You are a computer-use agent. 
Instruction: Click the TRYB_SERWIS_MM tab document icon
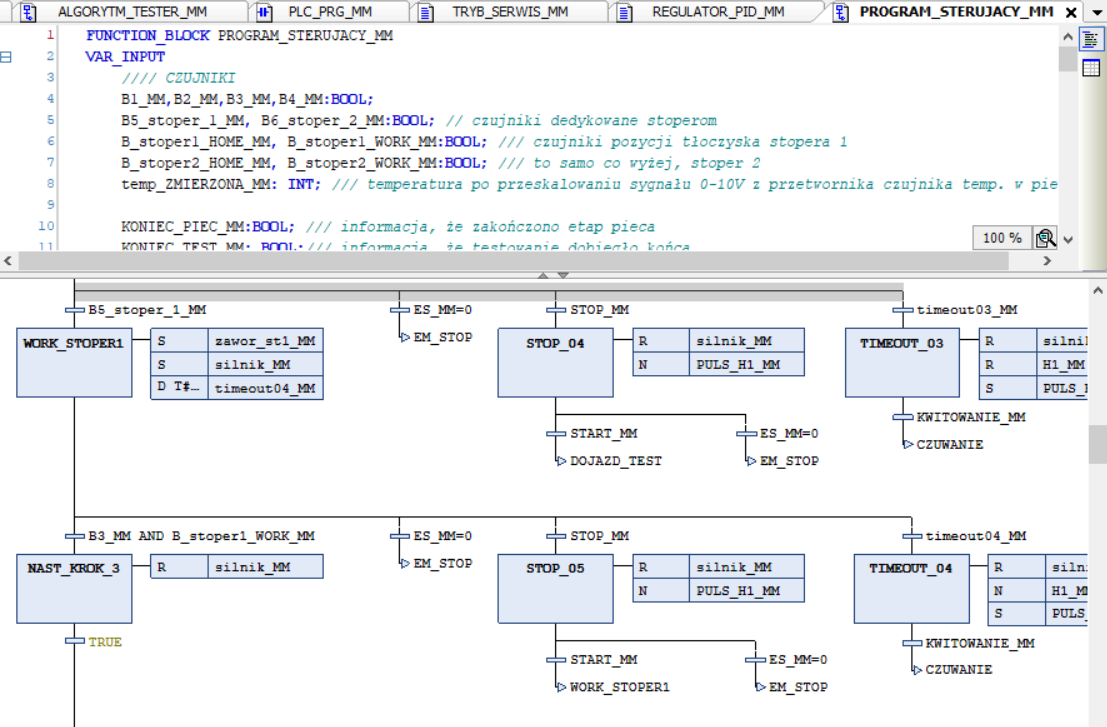(426, 12)
